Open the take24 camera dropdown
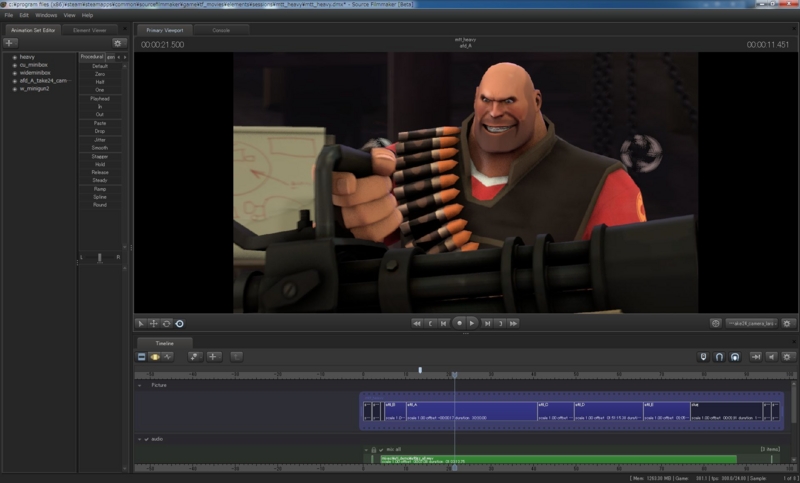This screenshot has height=483, width=800. point(752,323)
